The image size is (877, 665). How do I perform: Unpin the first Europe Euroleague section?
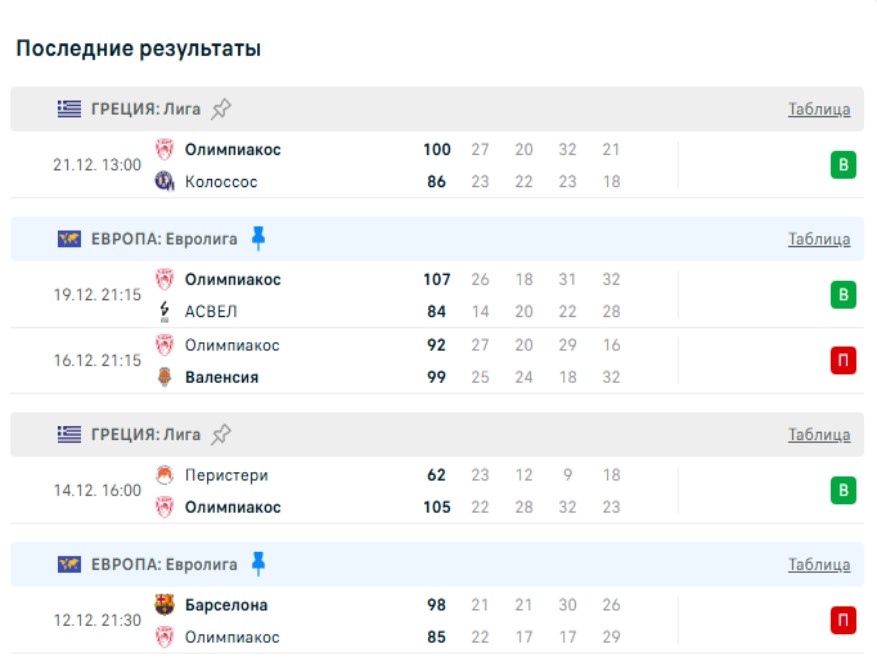[x=258, y=239]
